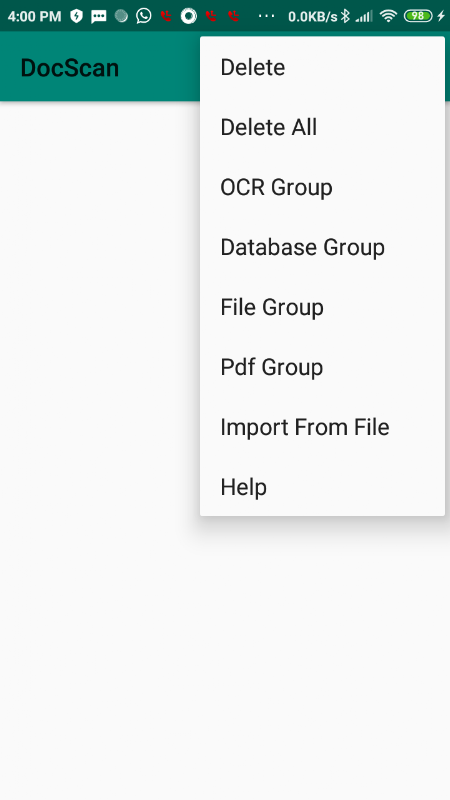Viewport: 450px width, 800px height.
Task: Choose Delete All menu entry
Action: point(322,127)
